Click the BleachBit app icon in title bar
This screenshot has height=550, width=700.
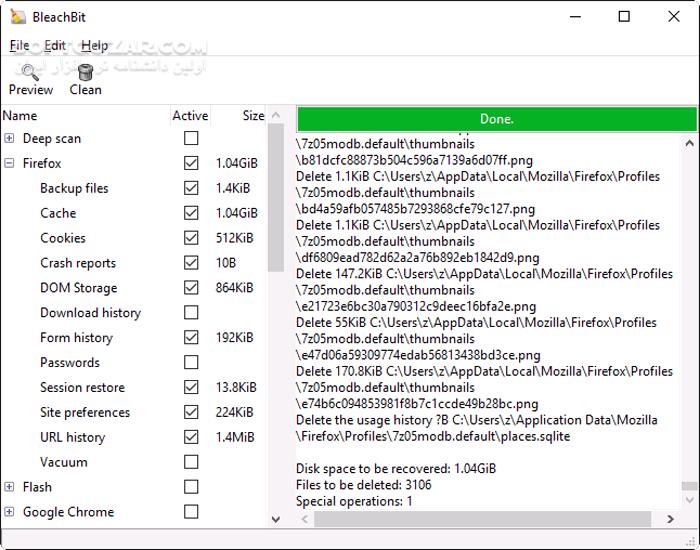(x=16, y=16)
